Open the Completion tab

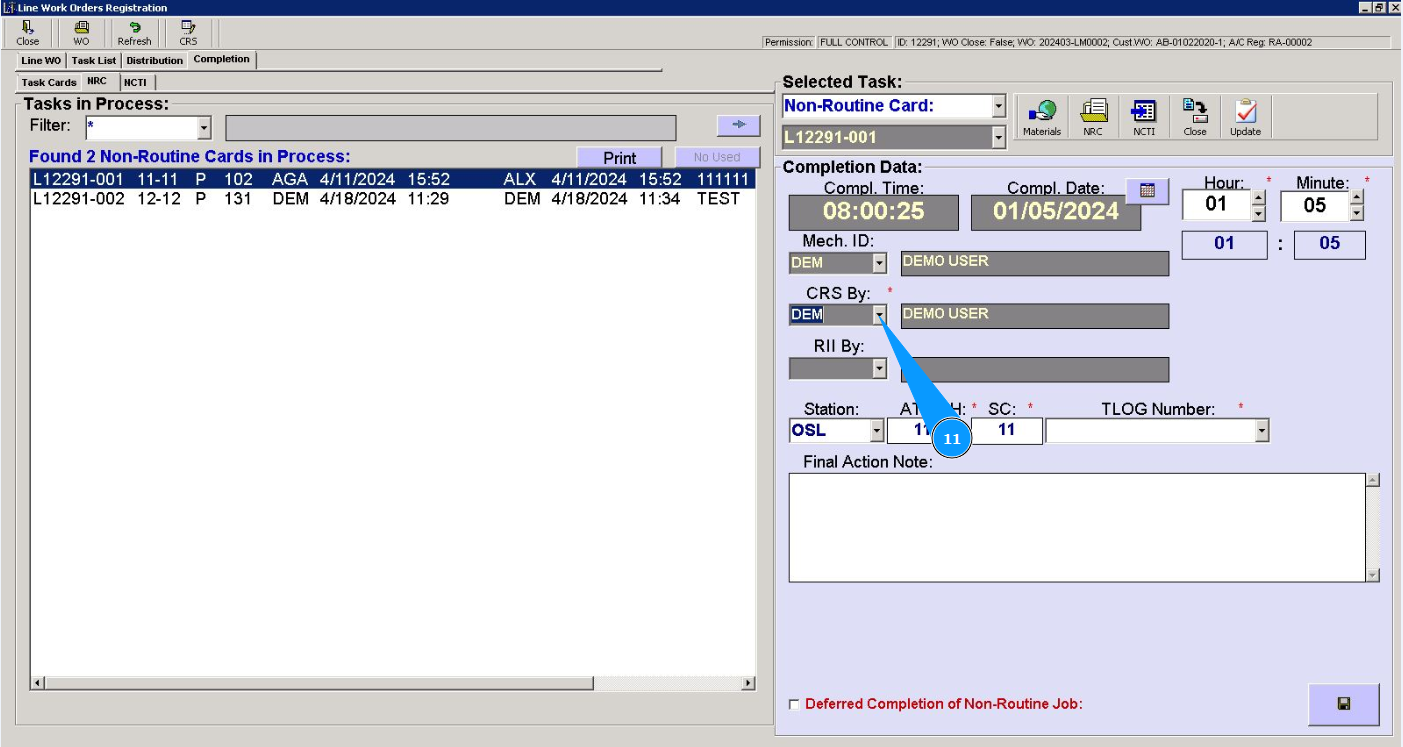click(x=222, y=60)
